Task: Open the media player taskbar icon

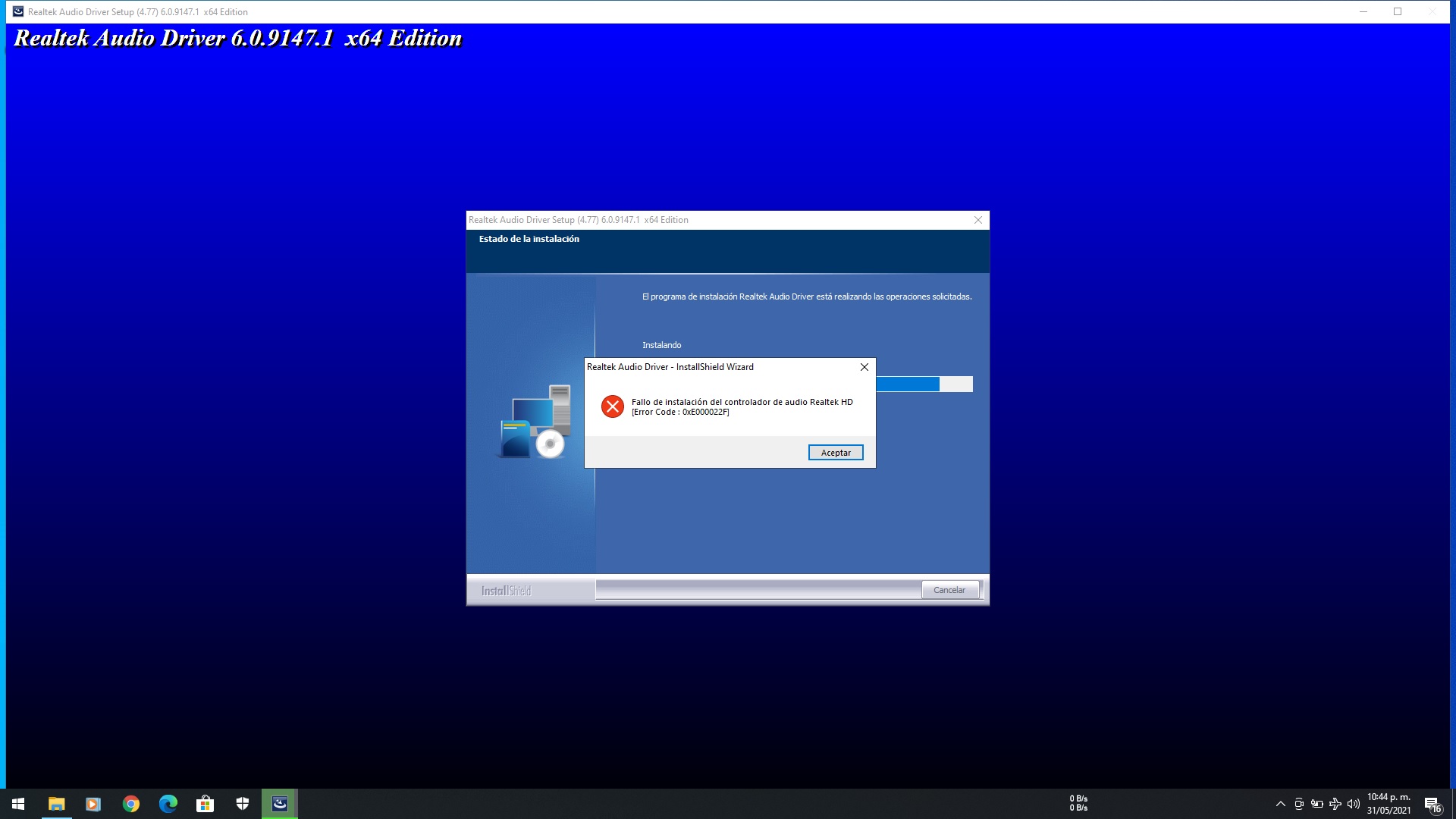Action: 93,804
